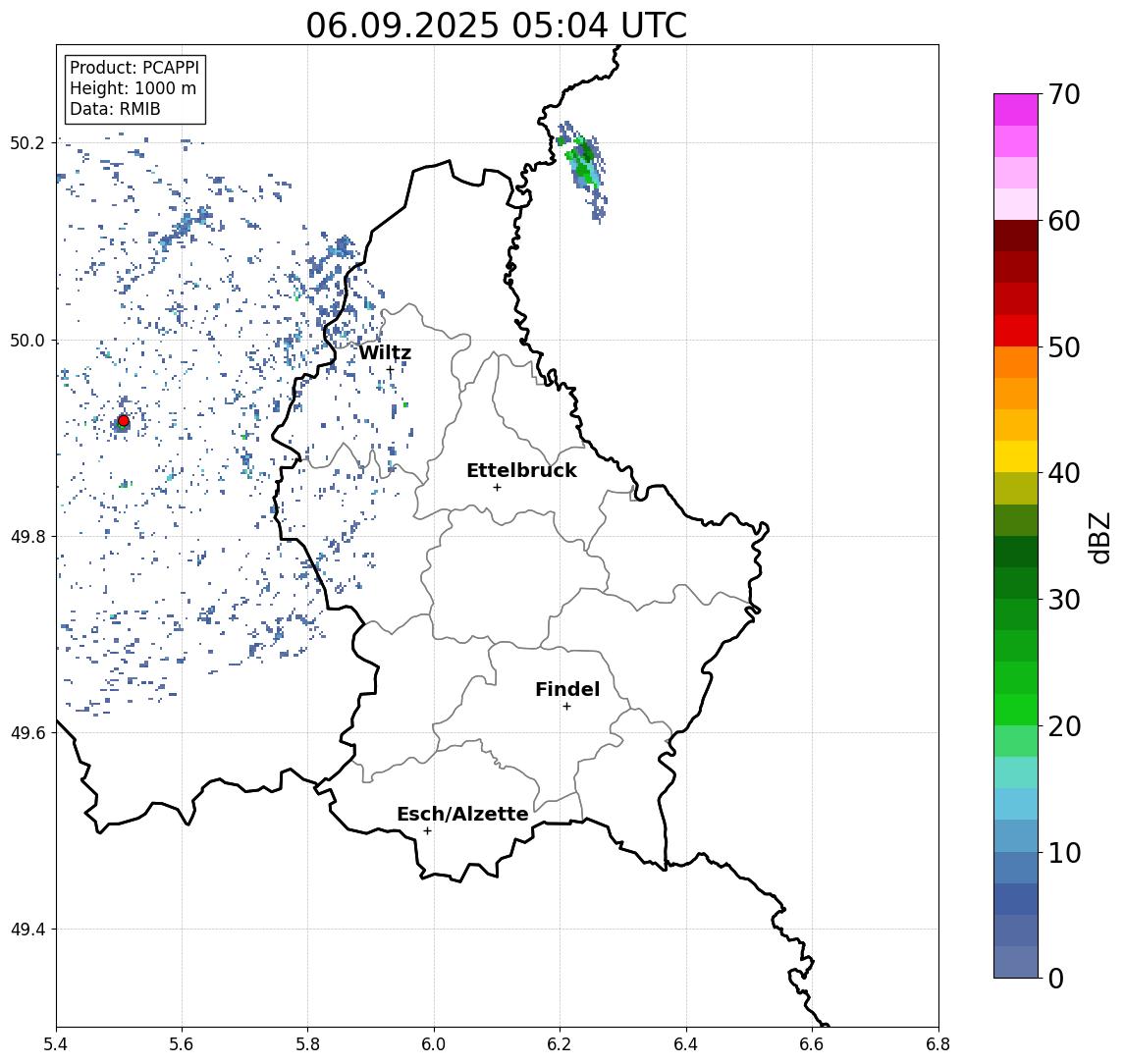
Task: Click the colorbar tick label 60
Action: pos(1064,221)
